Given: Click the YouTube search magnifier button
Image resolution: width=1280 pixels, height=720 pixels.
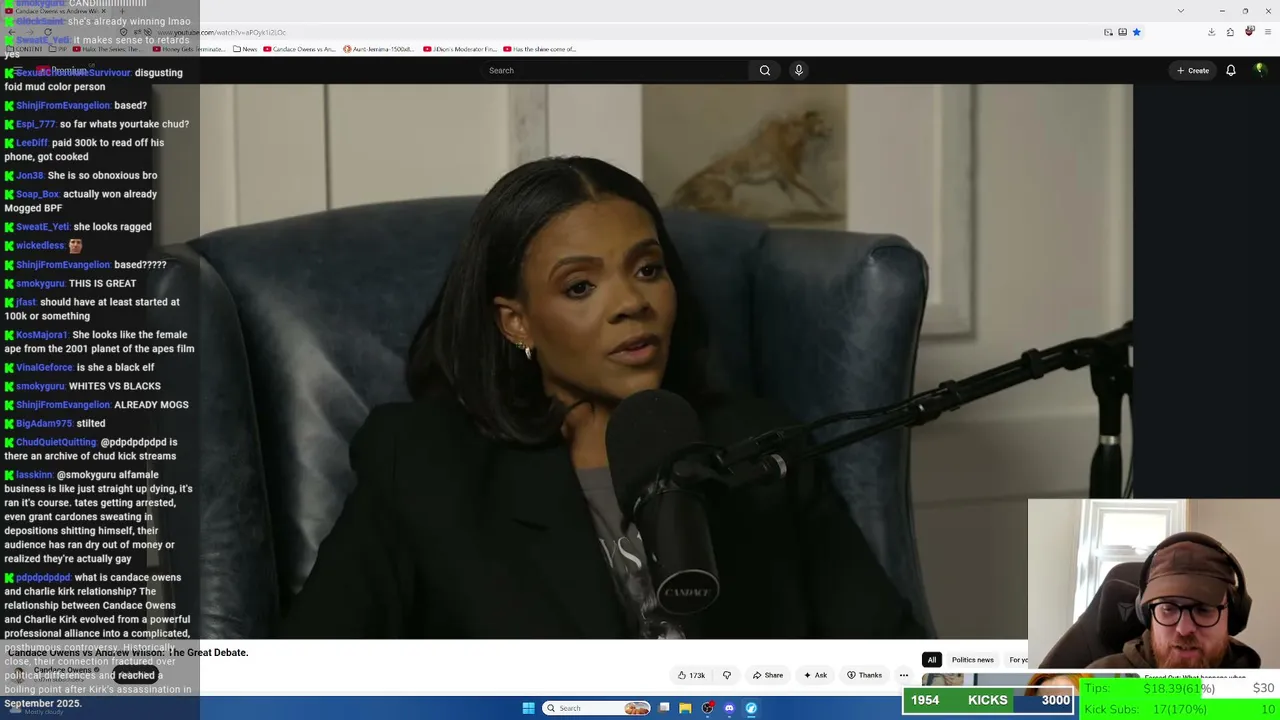Looking at the screenshot, I should 765,70.
